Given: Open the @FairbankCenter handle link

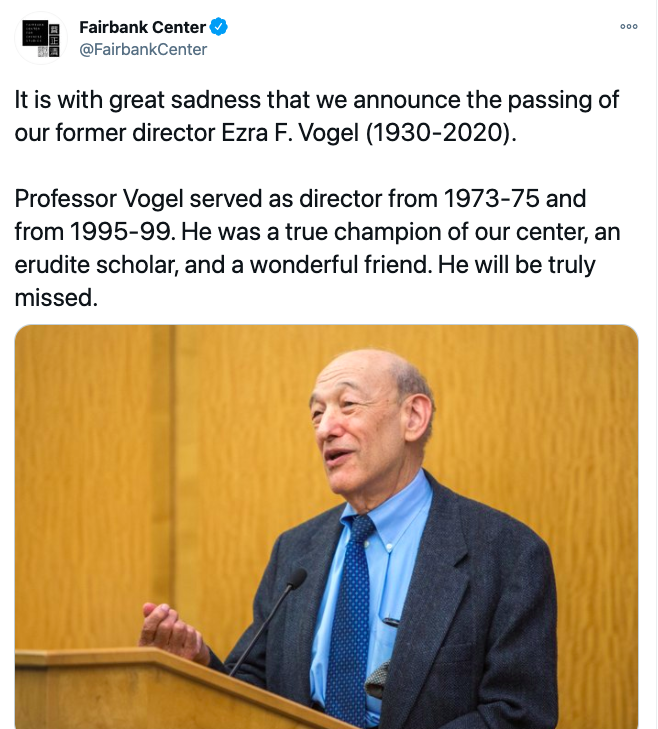Looking at the screenshot, I should [143, 49].
